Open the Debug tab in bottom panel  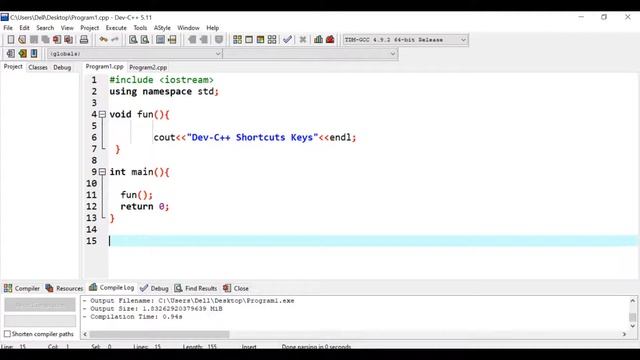pos(154,288)
